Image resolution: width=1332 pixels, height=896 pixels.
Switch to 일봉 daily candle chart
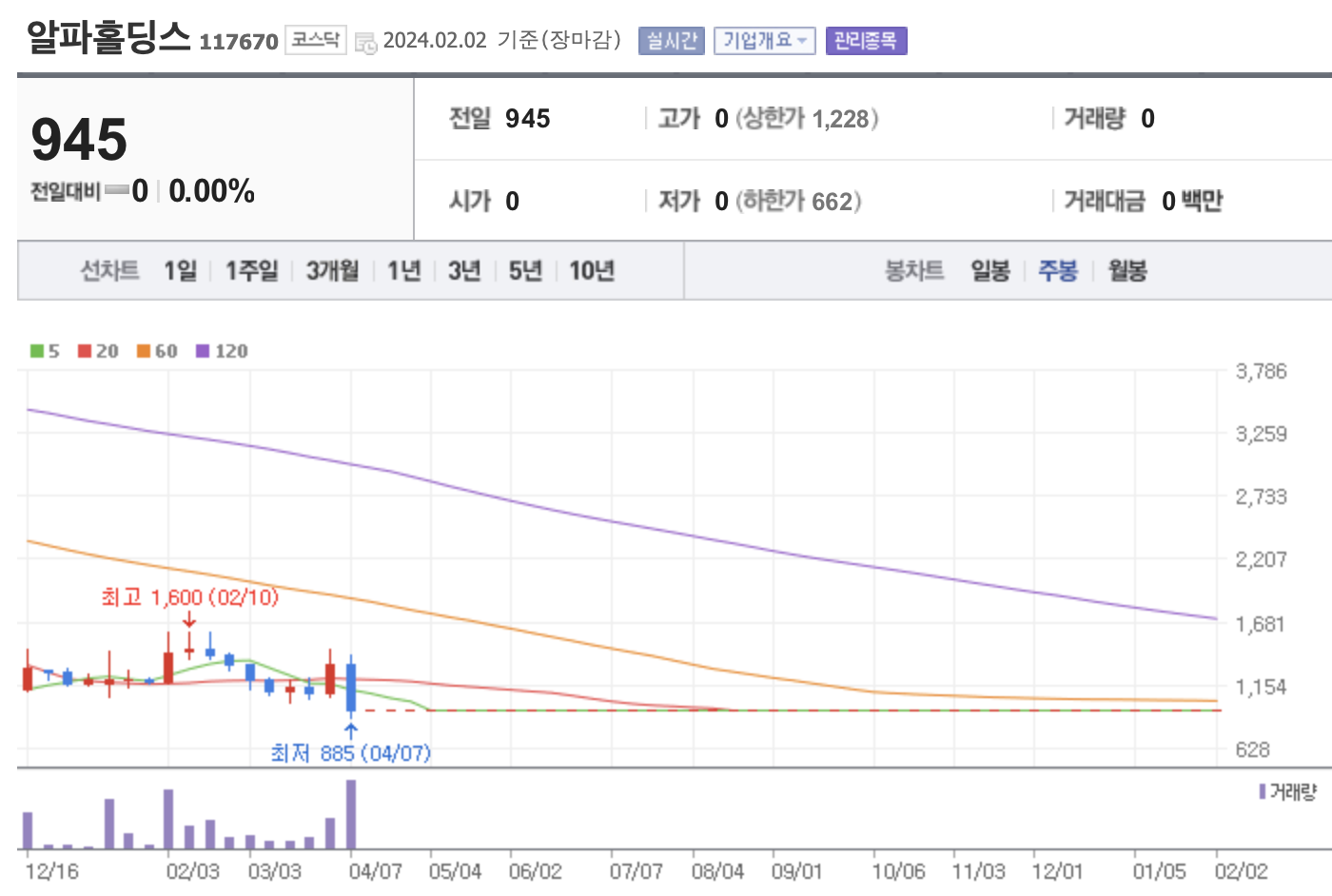(x=990, y=271)
